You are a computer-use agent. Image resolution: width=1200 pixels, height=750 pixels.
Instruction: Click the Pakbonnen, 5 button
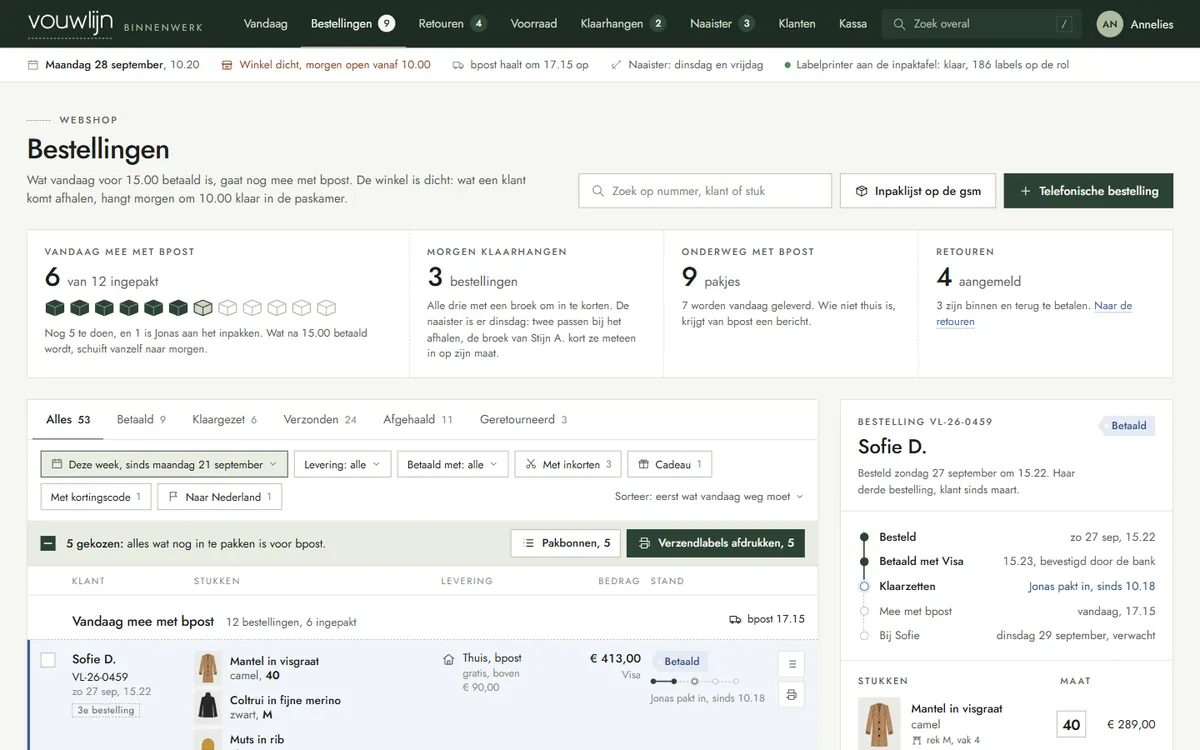(x=566, y=543)
